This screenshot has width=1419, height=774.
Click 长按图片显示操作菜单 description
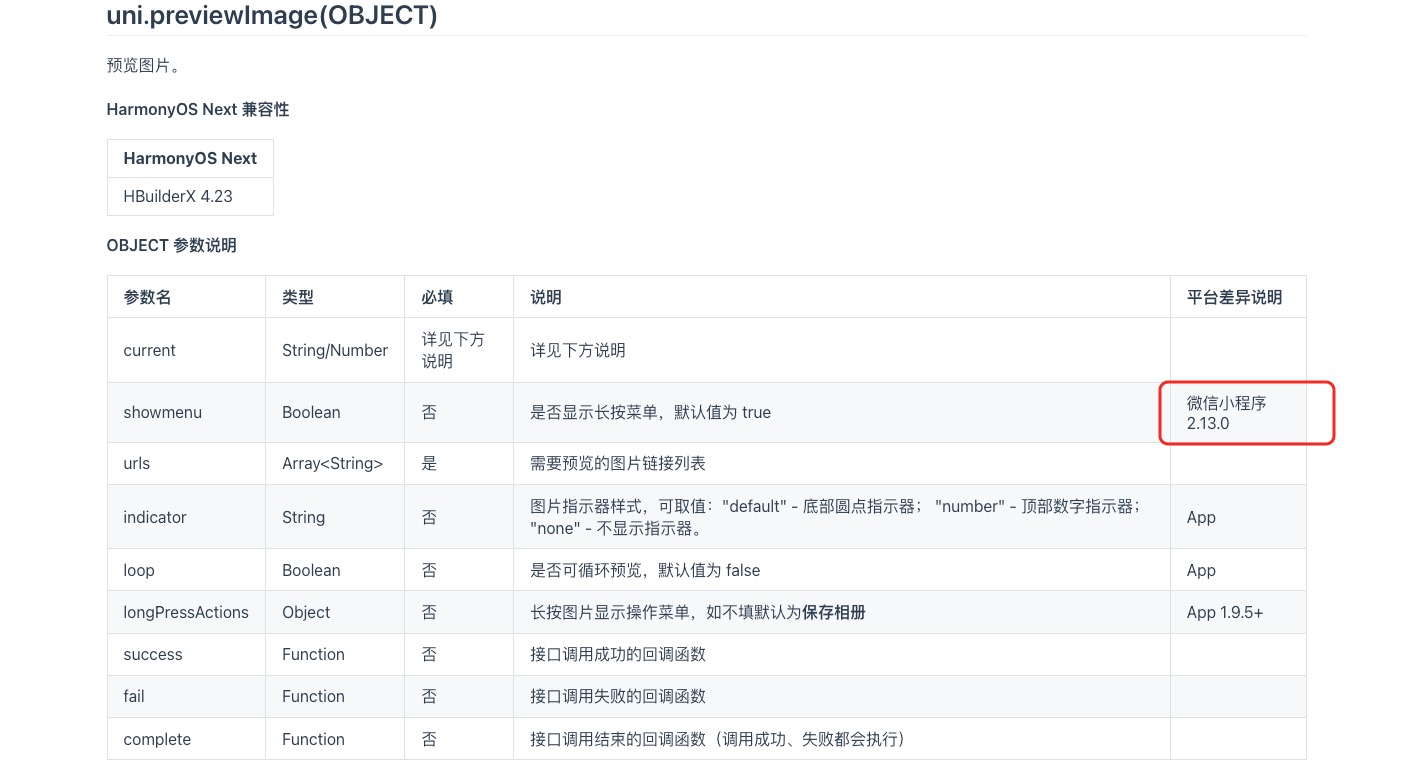(697, 612)
